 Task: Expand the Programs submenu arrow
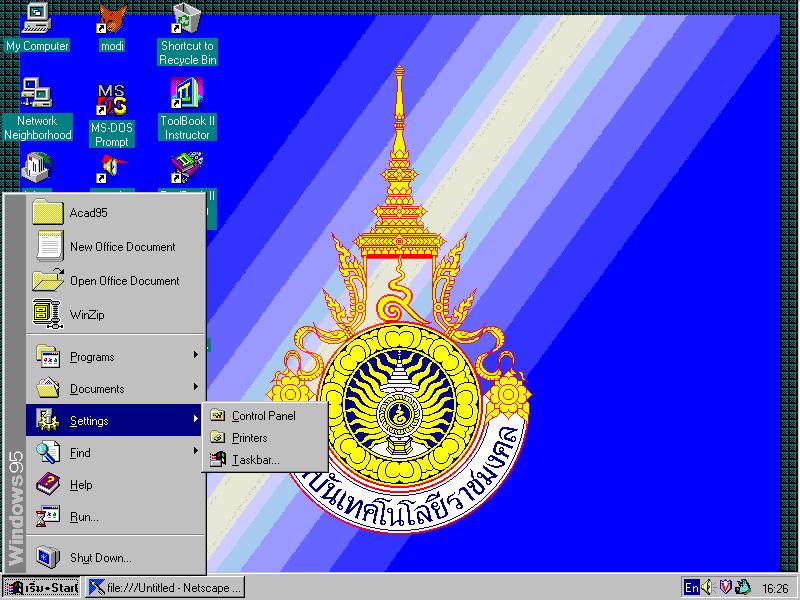tap(195, 355)
